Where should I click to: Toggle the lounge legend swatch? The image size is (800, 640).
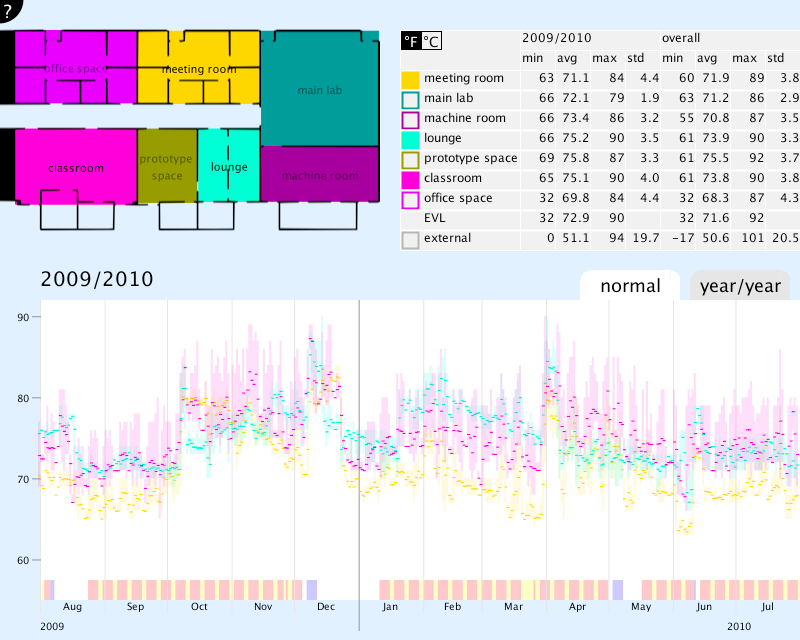410,140
